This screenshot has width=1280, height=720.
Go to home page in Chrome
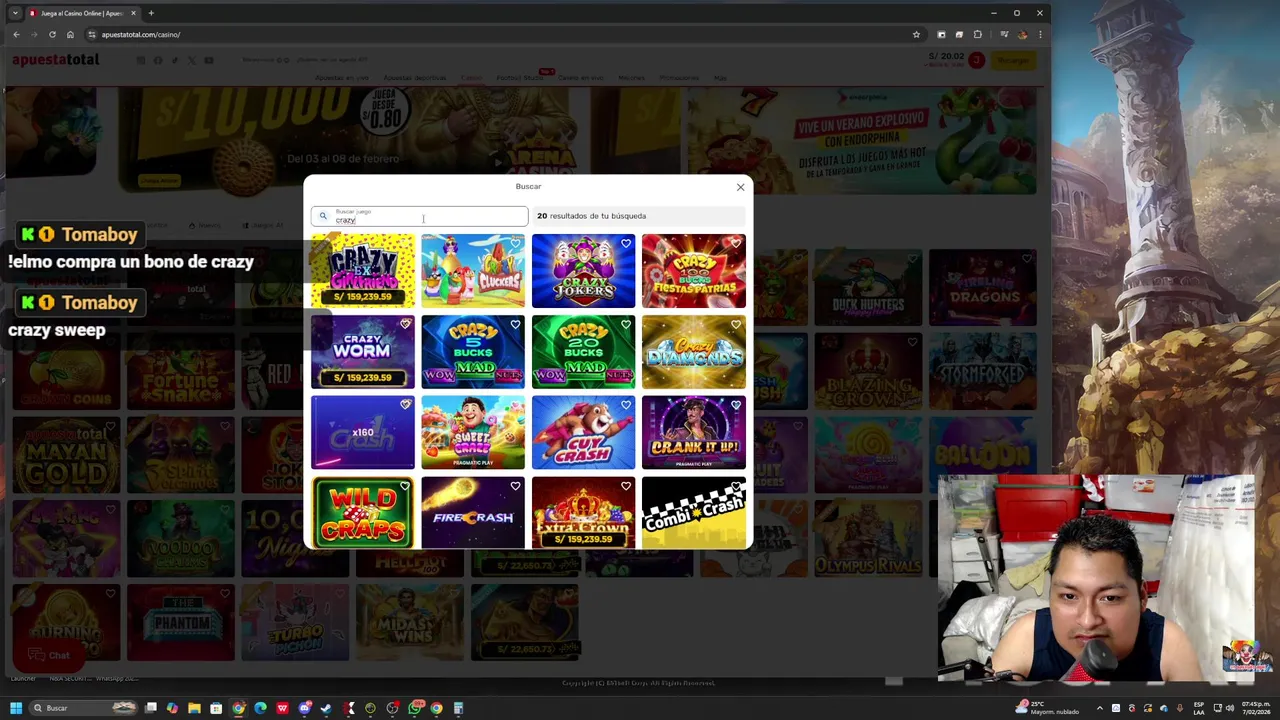coord(70,34)
